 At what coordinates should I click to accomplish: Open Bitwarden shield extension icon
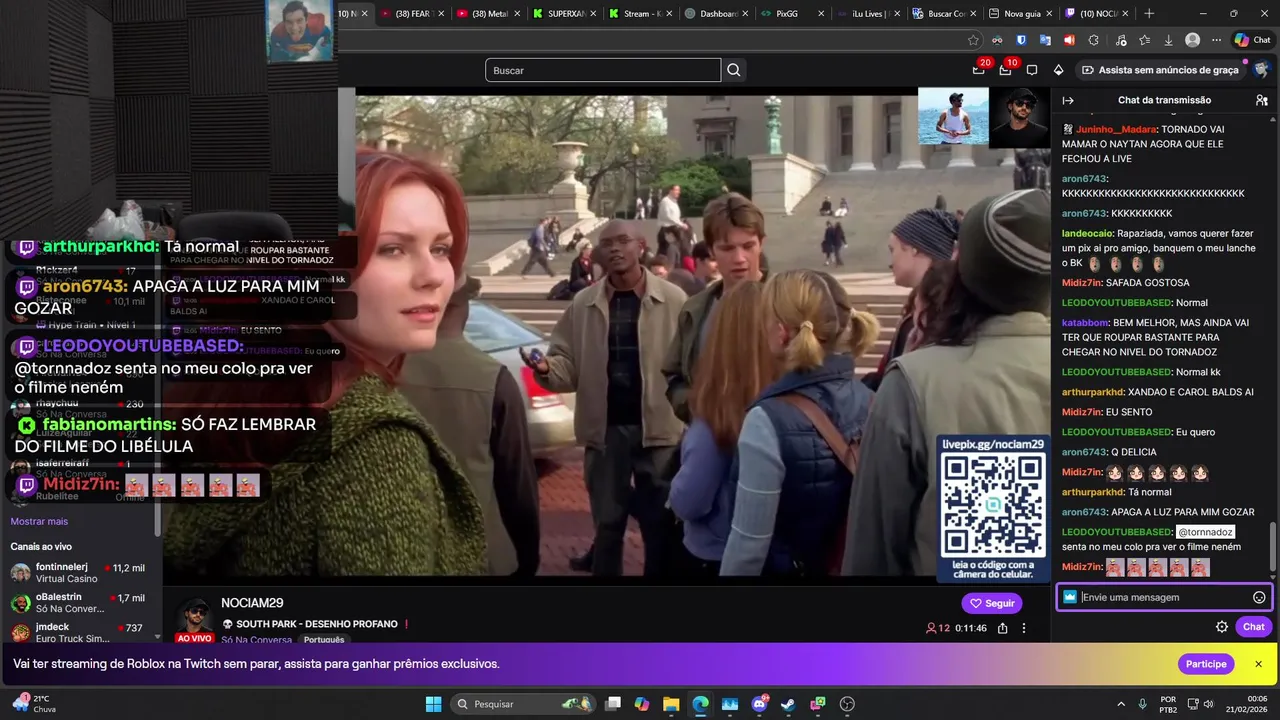(x=1021, y=40)
